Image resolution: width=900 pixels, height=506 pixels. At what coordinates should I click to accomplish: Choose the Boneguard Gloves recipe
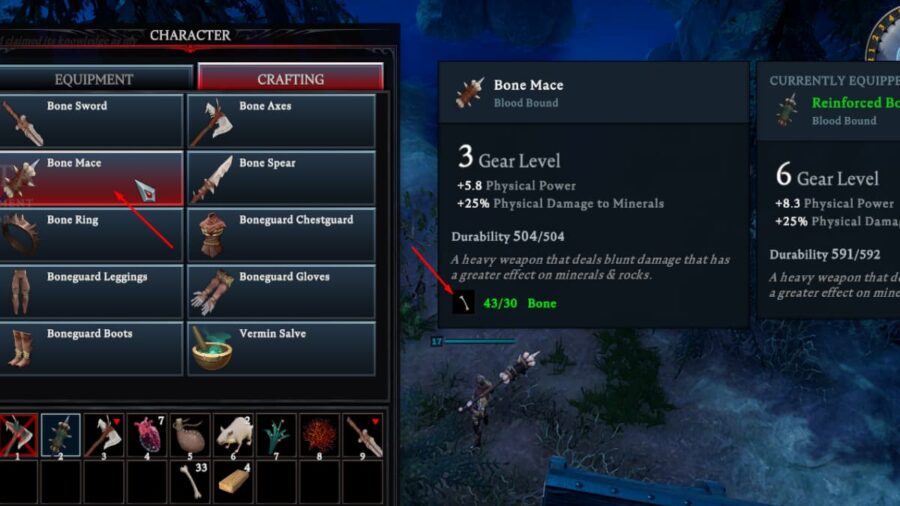click(281, 291)
